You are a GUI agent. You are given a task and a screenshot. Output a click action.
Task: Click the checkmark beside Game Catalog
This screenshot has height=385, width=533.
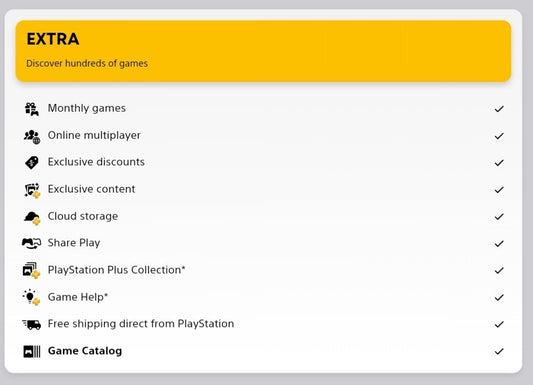pyautogui.click(x=499, y=351)
